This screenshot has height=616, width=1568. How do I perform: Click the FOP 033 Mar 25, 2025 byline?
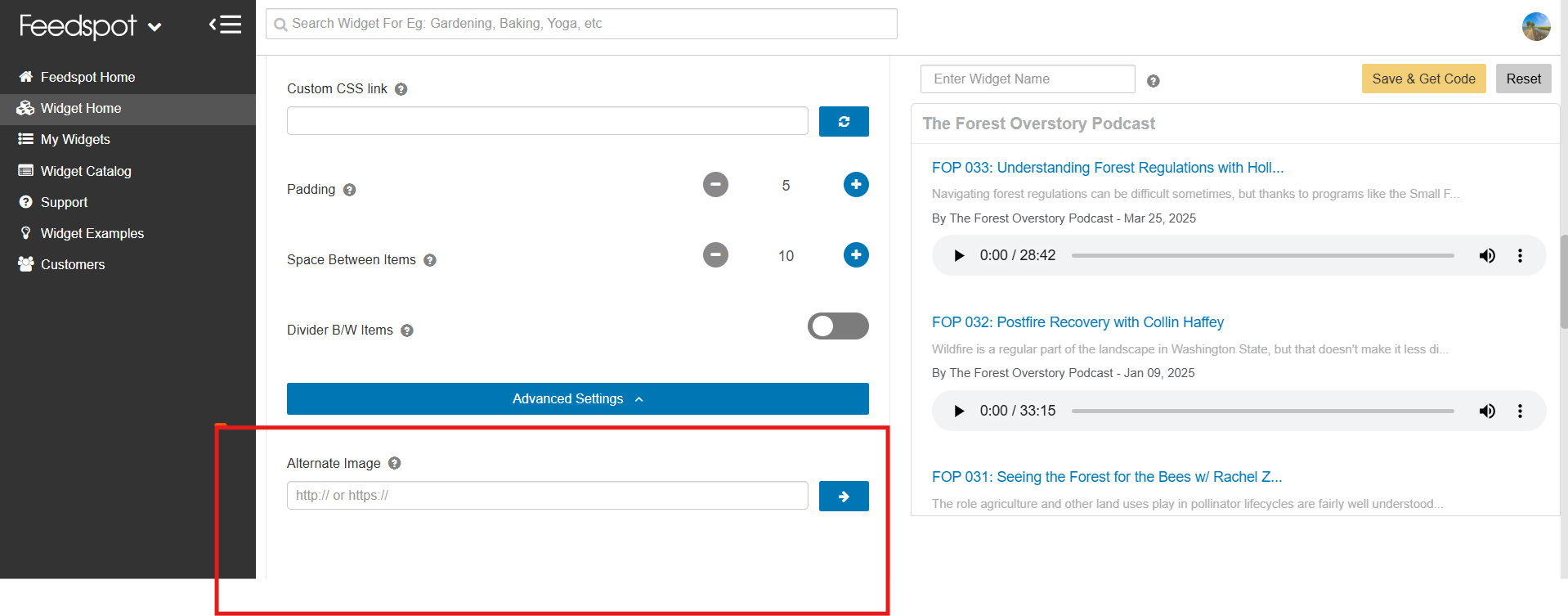pyautogui.click(x=1064, y=218)
